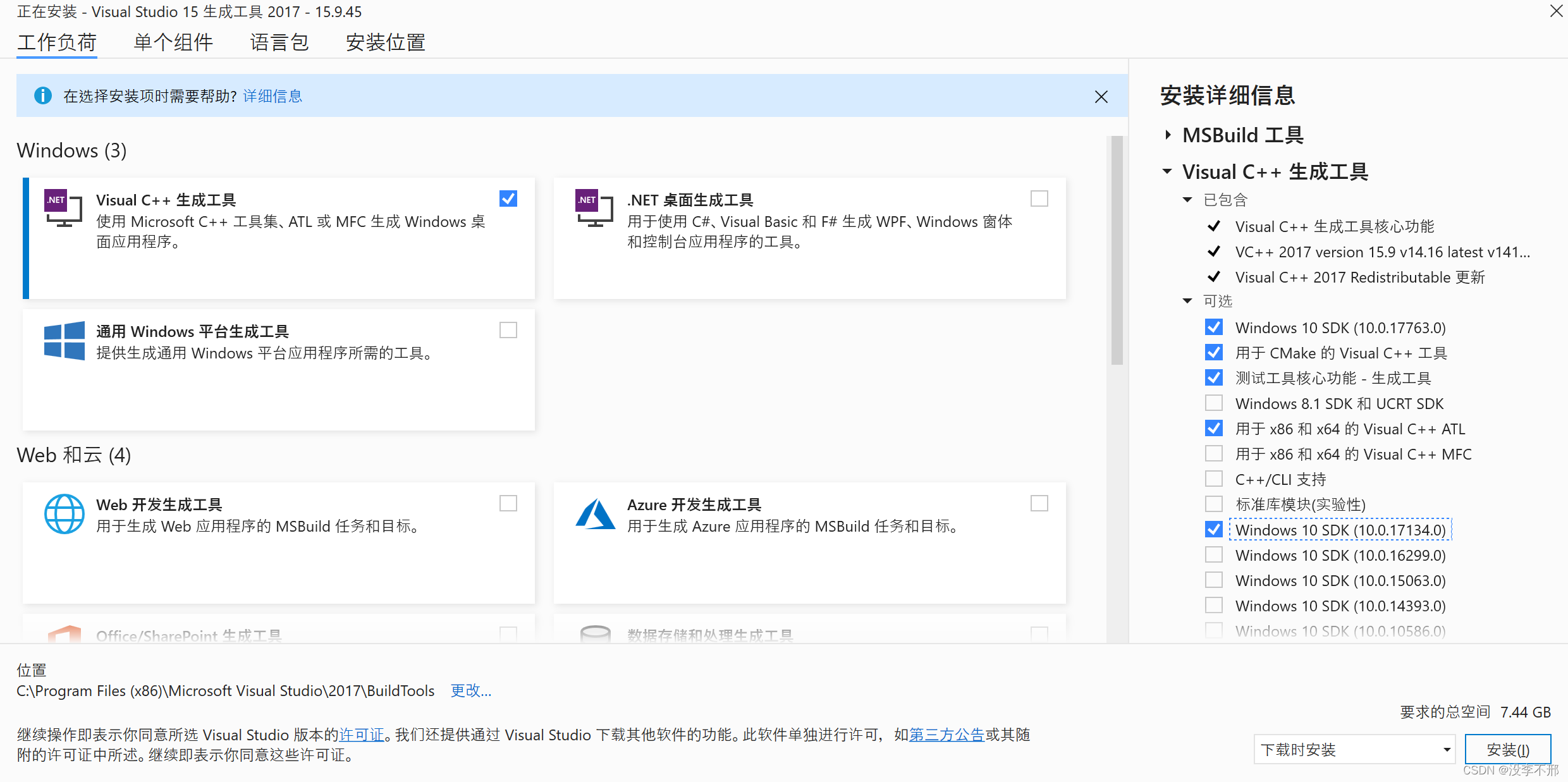Expand the MSBuild 工具 section
1568x782 pixels.
click(1168, 135)
